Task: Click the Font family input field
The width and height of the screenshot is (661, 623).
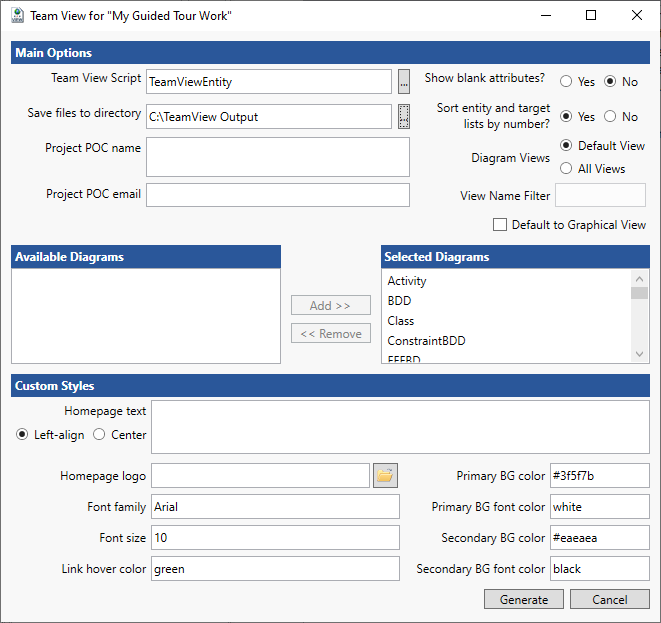Action: tap(275, 507)
